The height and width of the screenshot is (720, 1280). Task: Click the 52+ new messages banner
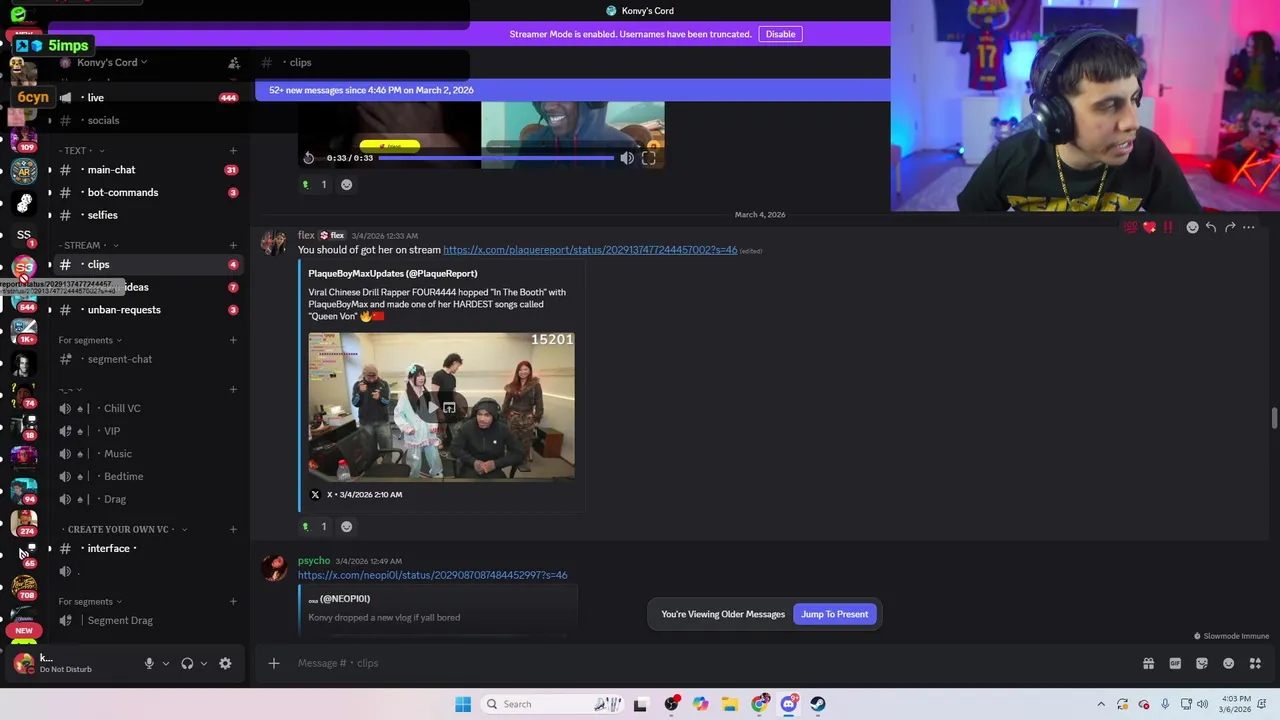point(573,90)
